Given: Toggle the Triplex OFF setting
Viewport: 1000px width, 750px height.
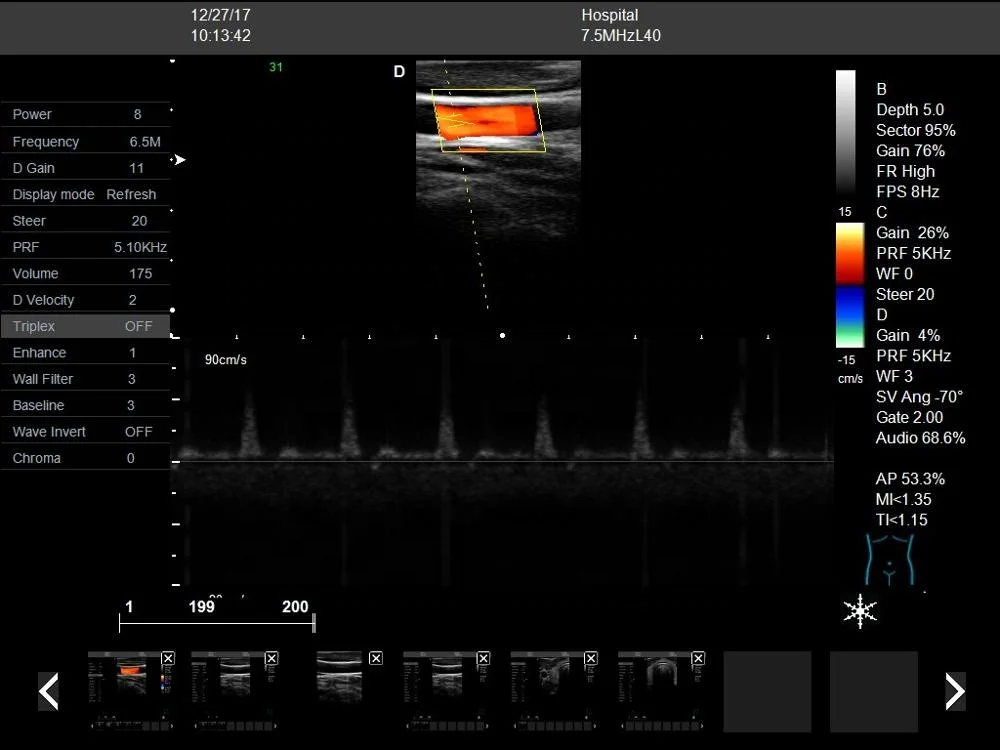Looking at the screenshot, I should pyautogui.click(x=85, y=326).
